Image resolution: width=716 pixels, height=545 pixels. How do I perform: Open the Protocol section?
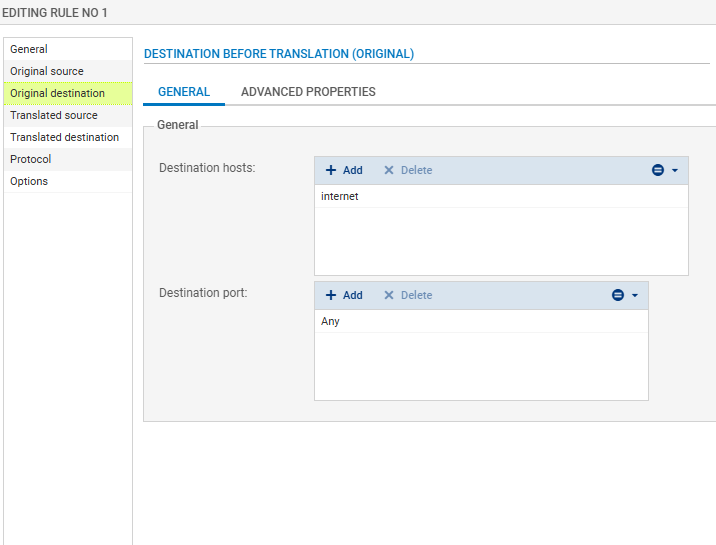[30, 159]
